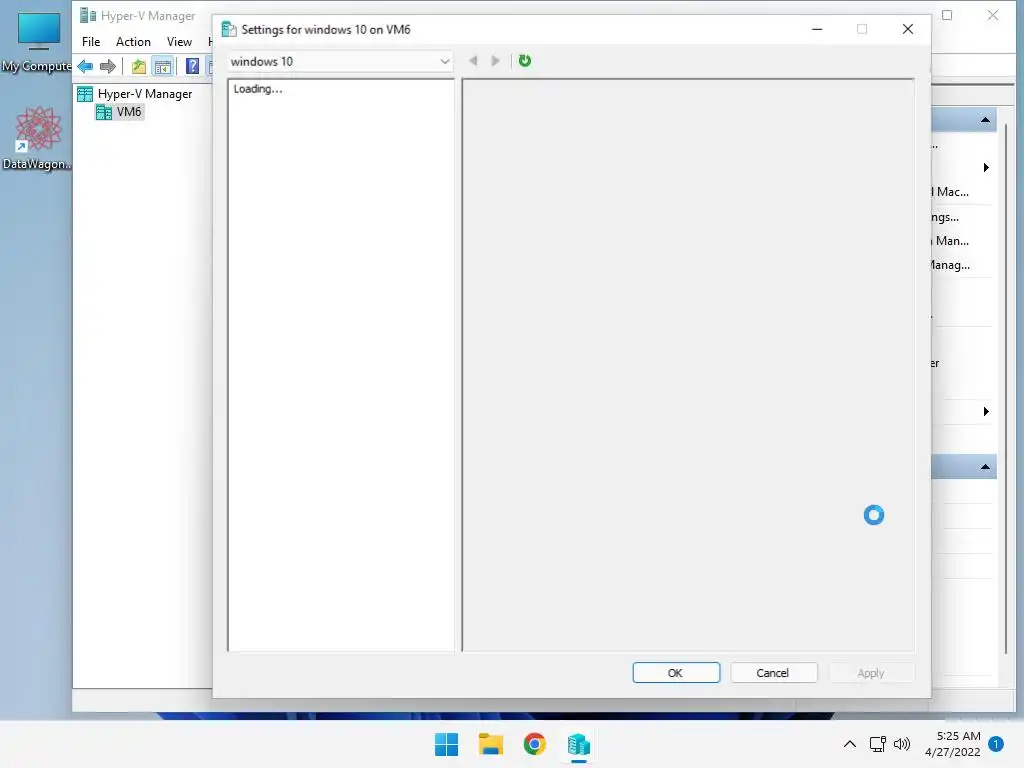Click the Cancel button

773,673
